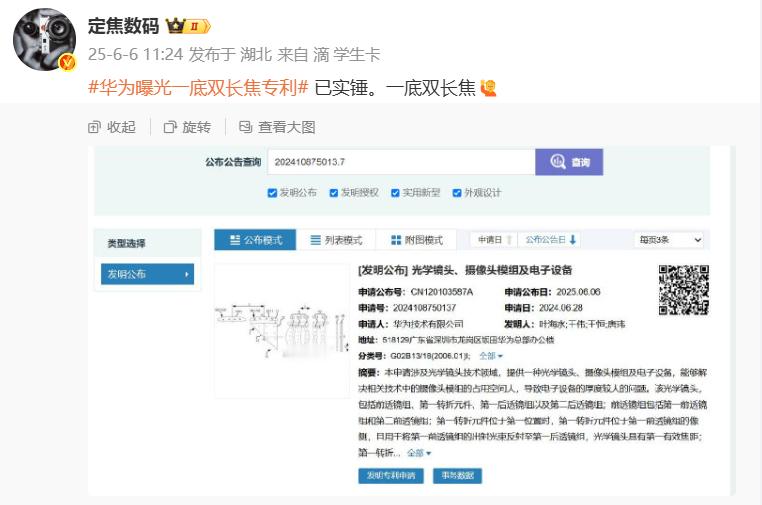Switch to 列表模式 tab
Viewport: 762px width, 505px height.
pos(336,240)
